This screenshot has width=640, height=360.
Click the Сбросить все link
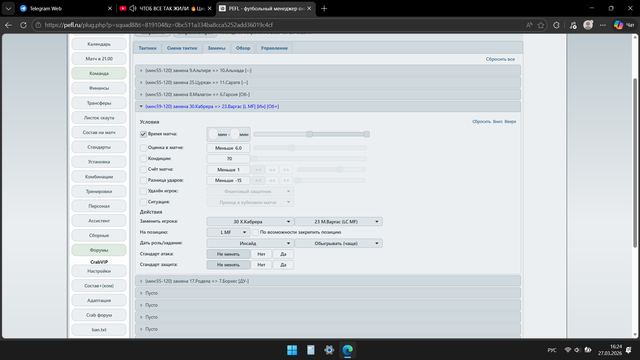[x=500, y=59]
